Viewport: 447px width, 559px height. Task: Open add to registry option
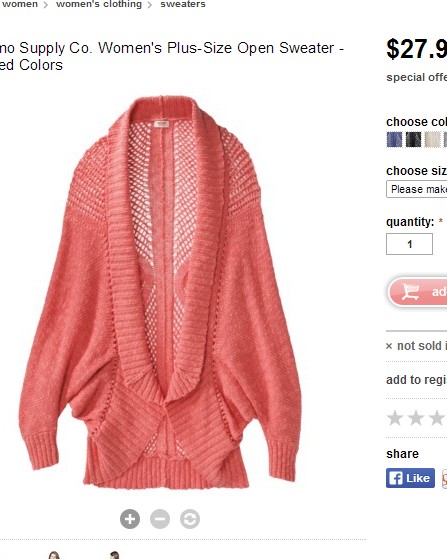[x=416, y=380]
